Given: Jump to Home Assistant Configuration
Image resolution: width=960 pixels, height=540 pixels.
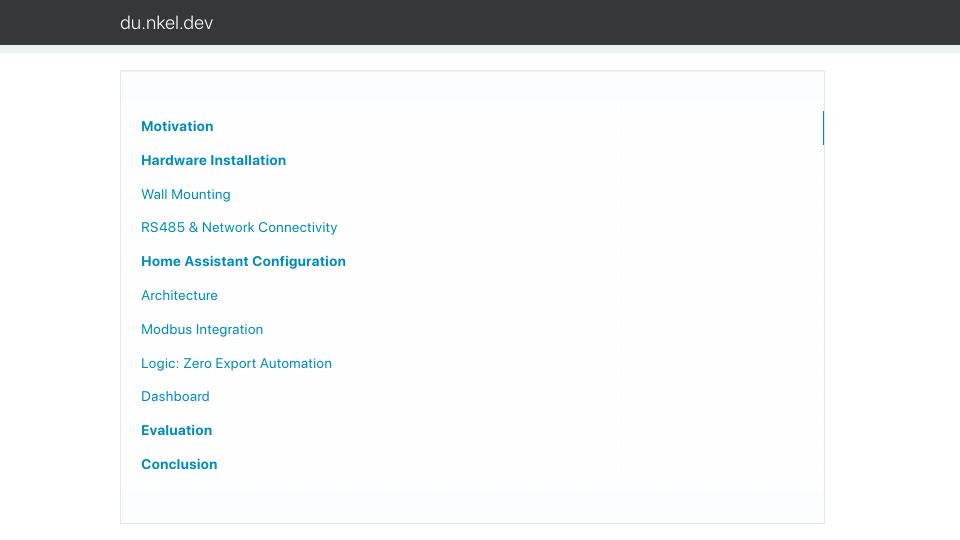Looking at the screenshot, I should click(244, 261).
